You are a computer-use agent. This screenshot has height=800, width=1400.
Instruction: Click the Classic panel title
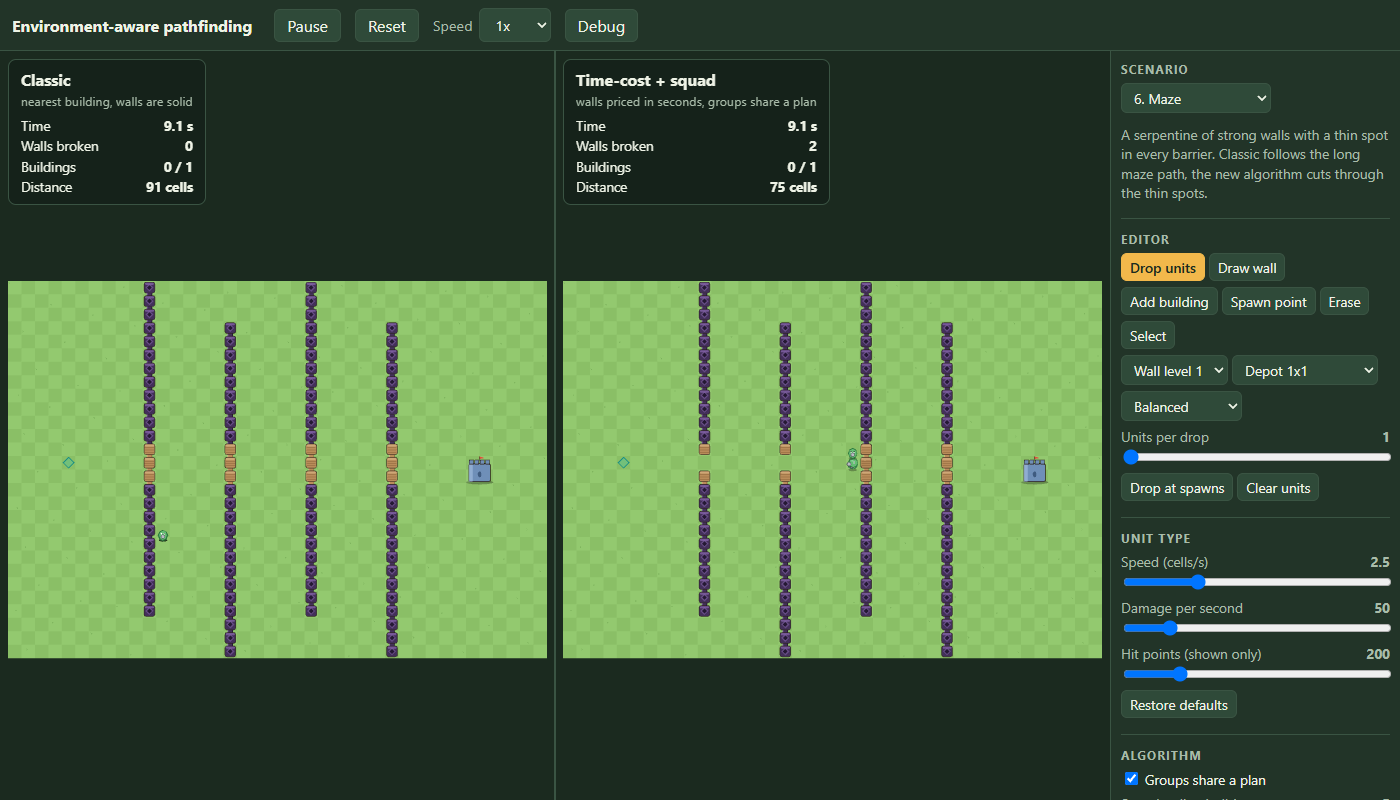46,80
